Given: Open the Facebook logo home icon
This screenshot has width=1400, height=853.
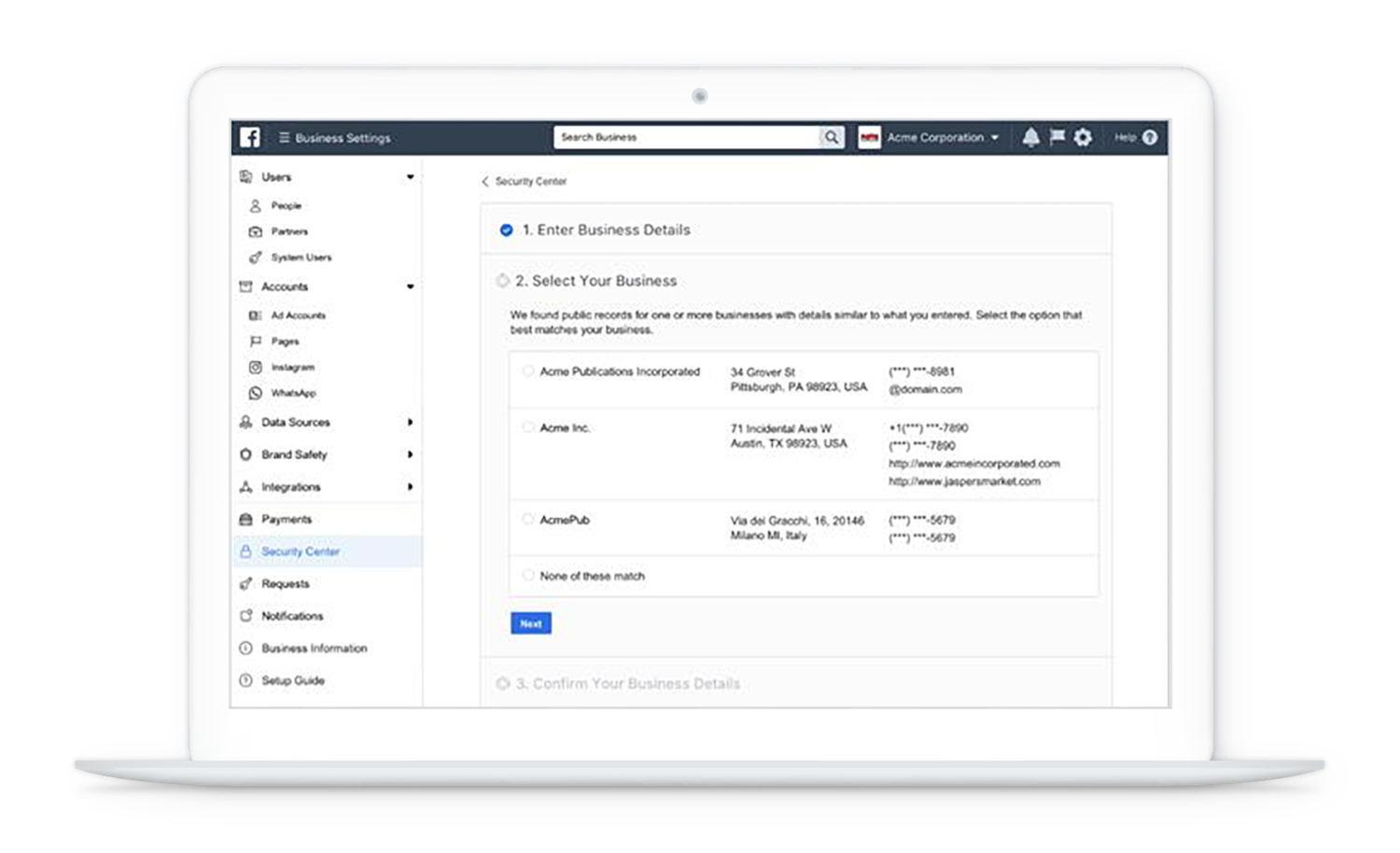Looking at the screenshot, I should pyautogui.click(x=250, y=137).
